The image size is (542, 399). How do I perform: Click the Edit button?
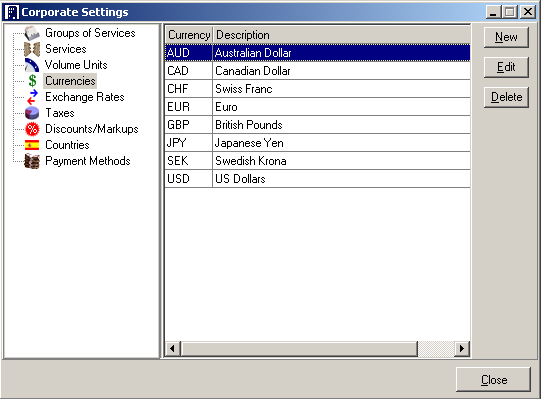pyautogui.click(x=506, y=67)
